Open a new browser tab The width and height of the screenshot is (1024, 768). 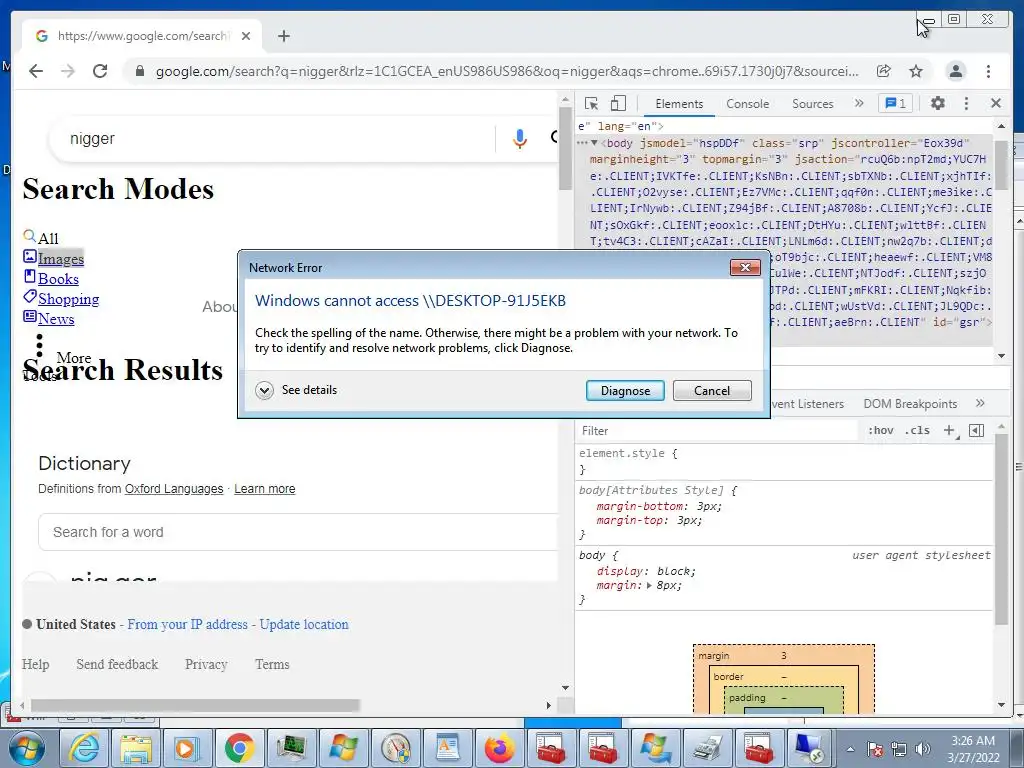coord(283,36)
